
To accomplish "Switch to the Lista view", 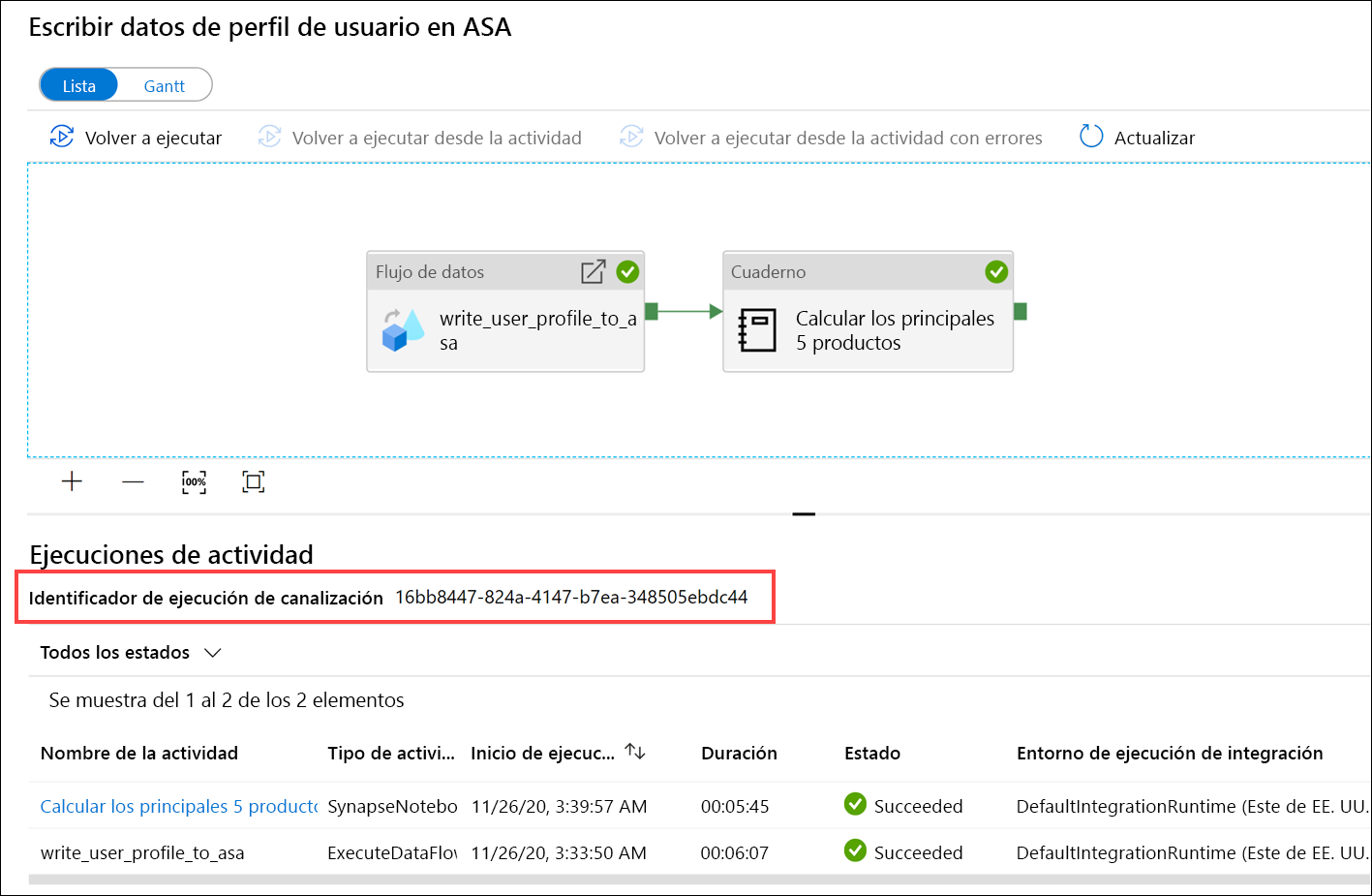I will [78, 86].
